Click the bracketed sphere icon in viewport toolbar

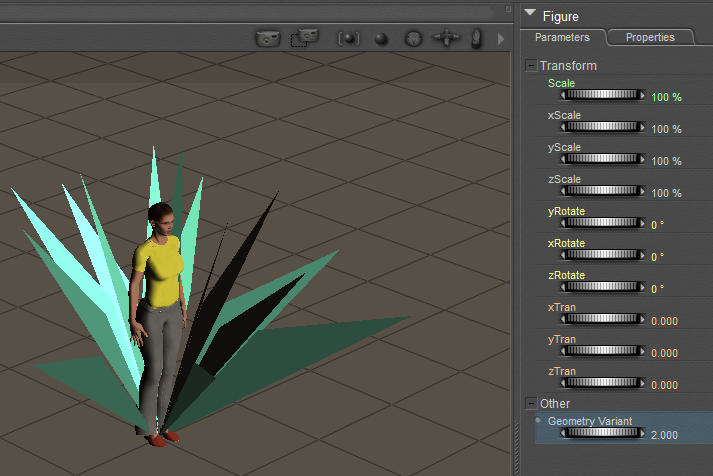[x=348, y=39]
